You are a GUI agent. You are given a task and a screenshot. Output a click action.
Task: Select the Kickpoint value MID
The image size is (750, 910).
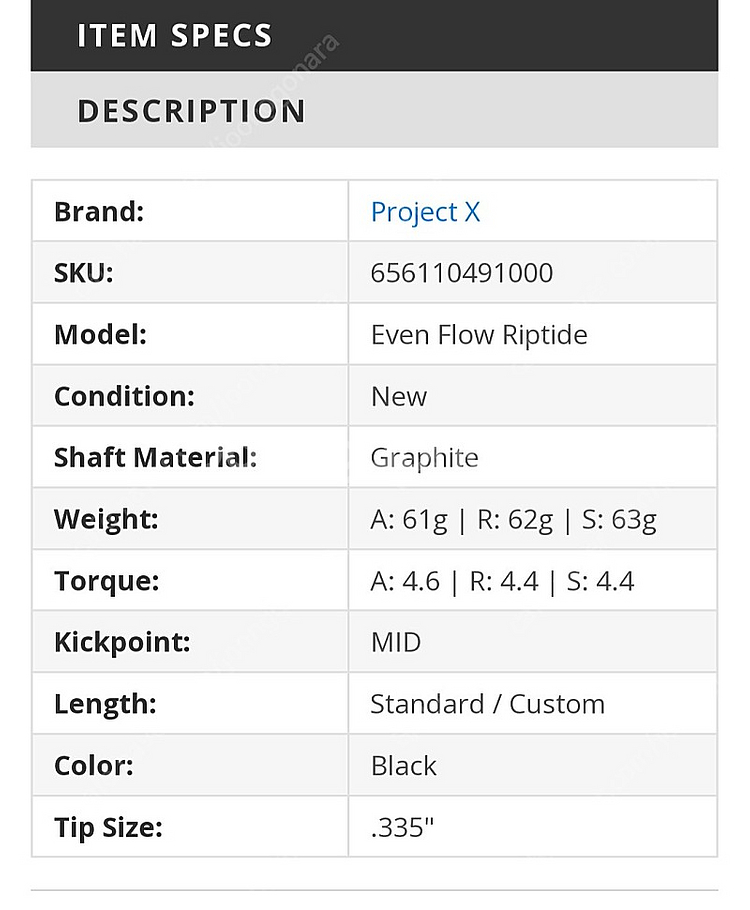pyautogui.click(x=396, y=642)
